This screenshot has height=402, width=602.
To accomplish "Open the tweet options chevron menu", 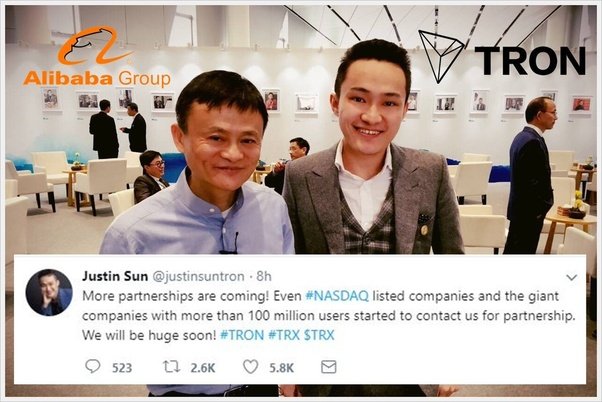I will (x=572, y=277).
